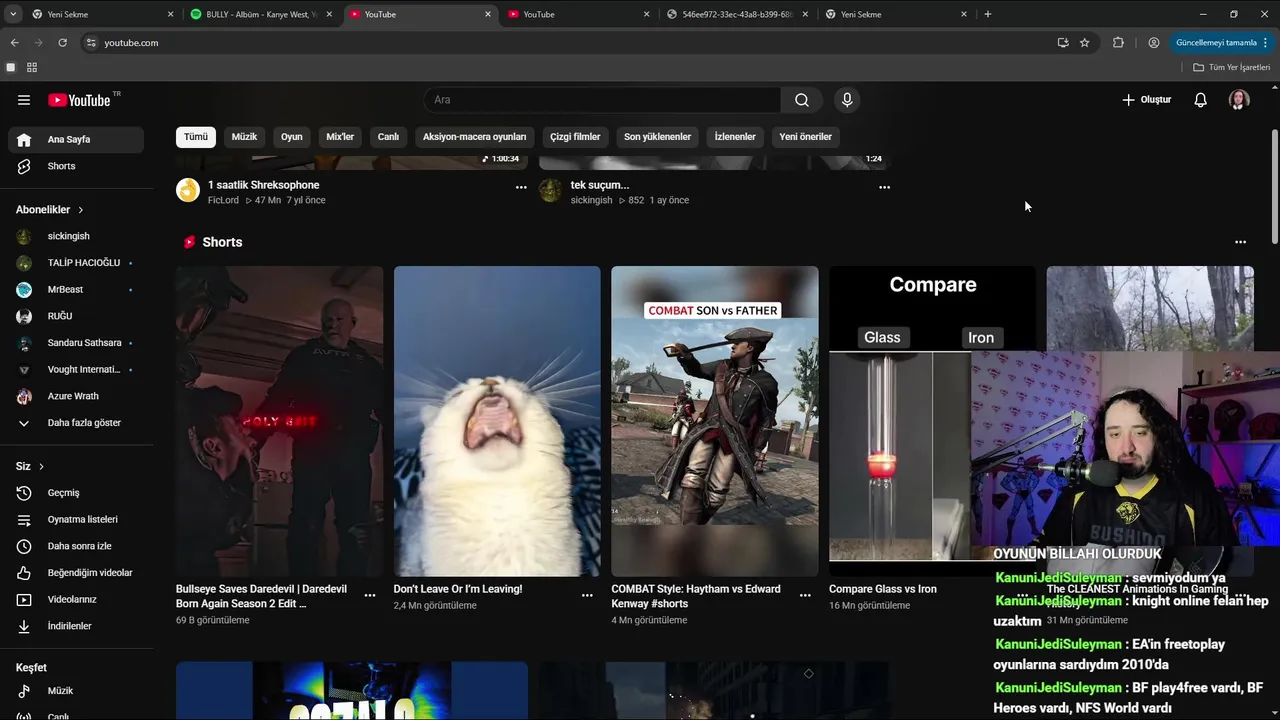Select the İzlenenler chip
1280x720 pixels.
click(735, 137)
